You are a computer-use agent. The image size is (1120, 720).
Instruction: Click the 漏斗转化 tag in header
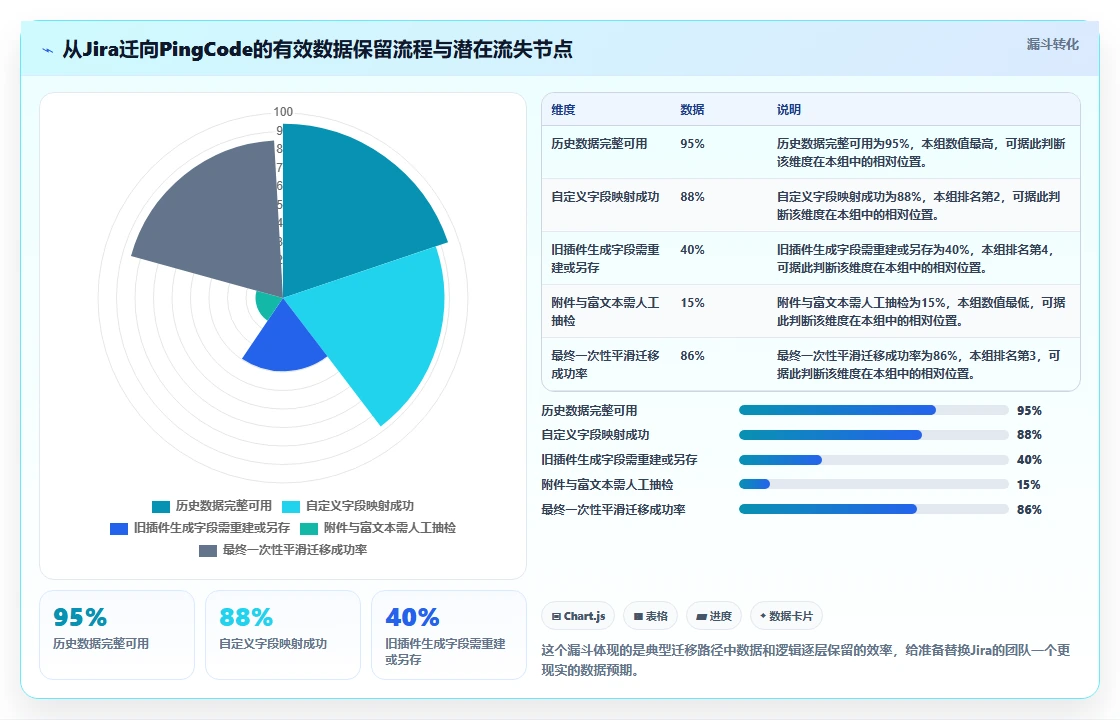coord(1052,44)
